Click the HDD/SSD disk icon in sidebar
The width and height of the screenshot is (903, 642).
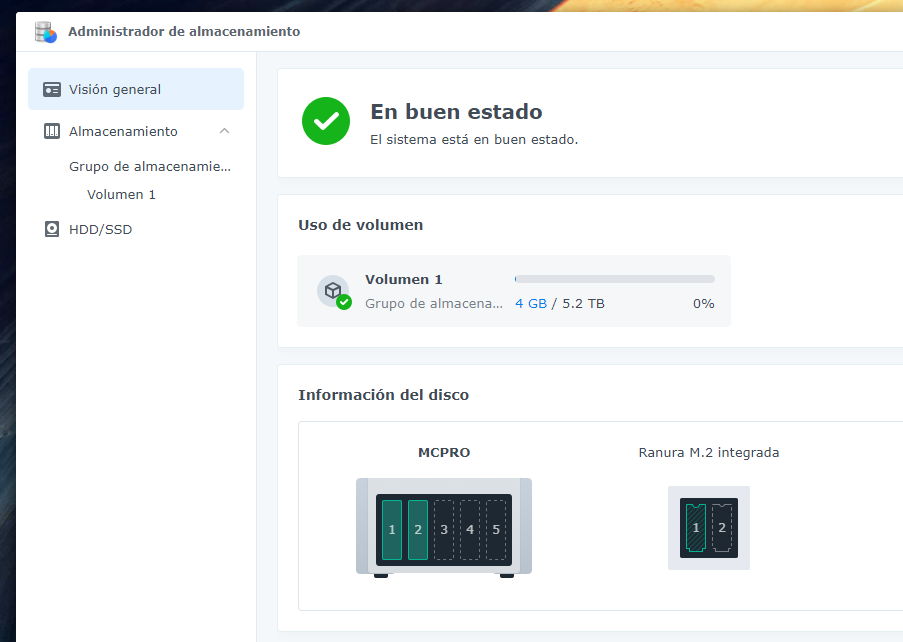52,230
